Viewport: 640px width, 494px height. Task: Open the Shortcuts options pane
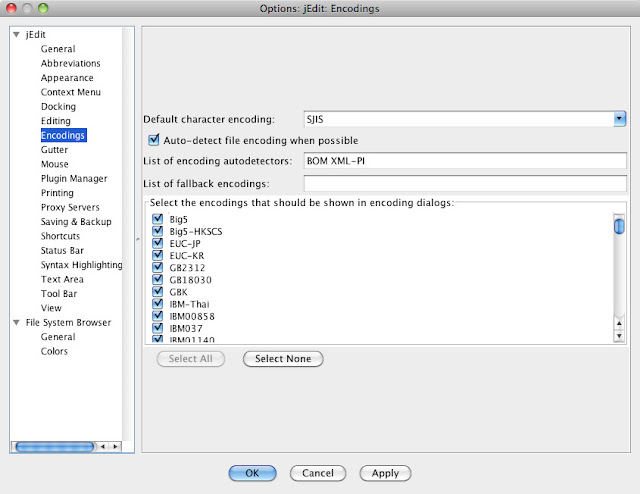(60, 236)
